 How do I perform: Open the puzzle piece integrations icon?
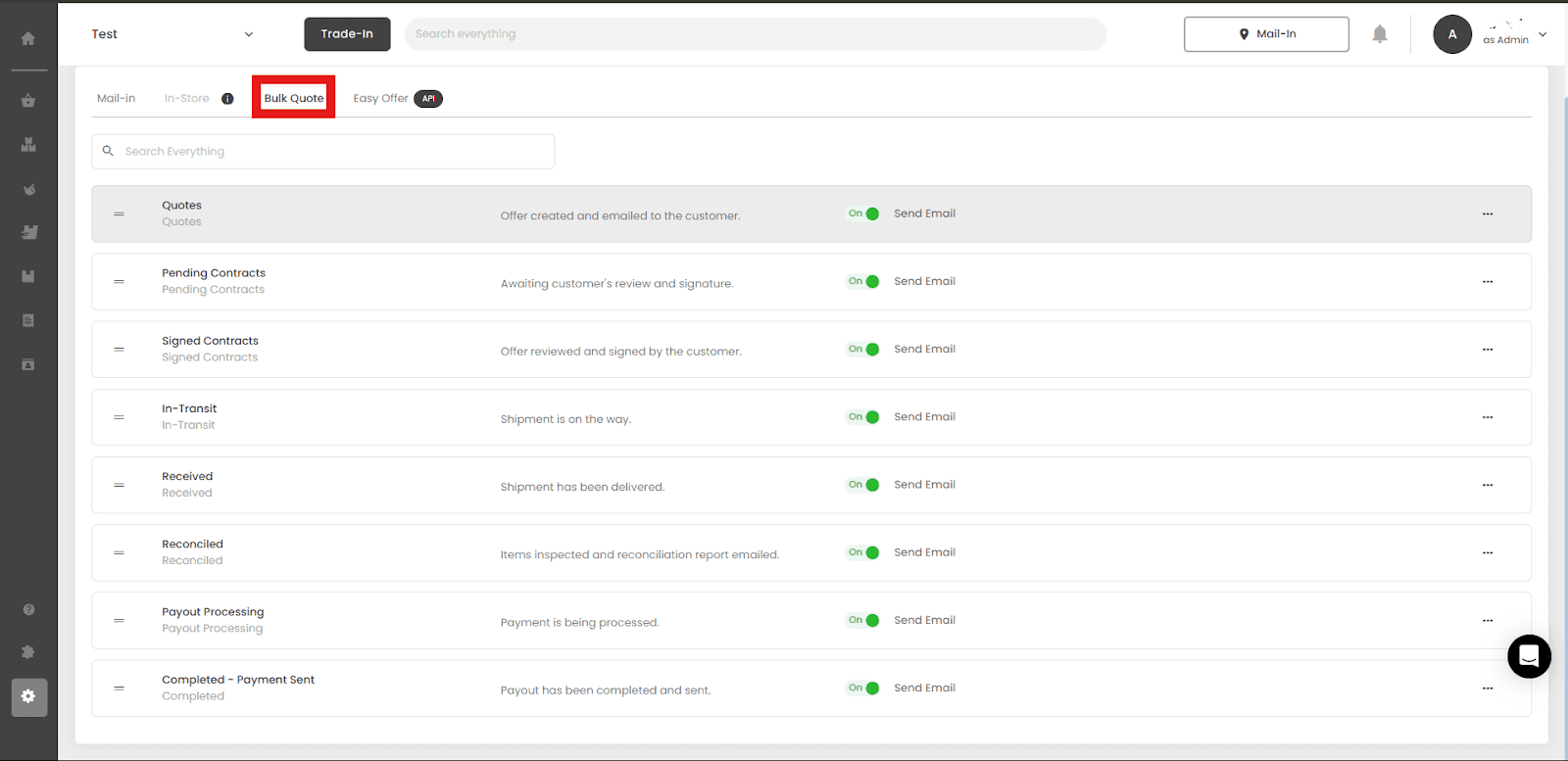(x=28, y=652)
